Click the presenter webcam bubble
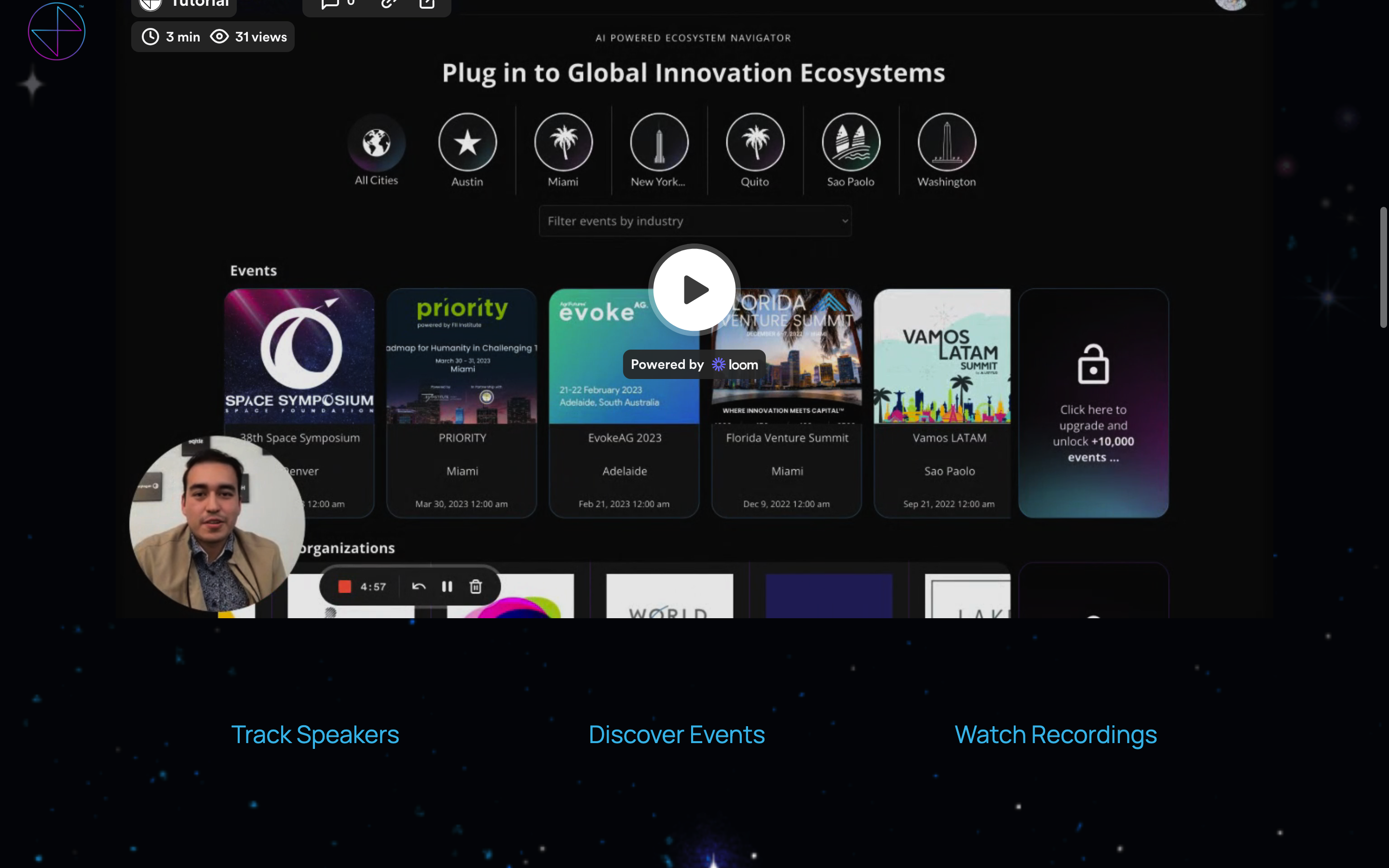Screen dimensions: 1389x868 (x=217, y=524)
